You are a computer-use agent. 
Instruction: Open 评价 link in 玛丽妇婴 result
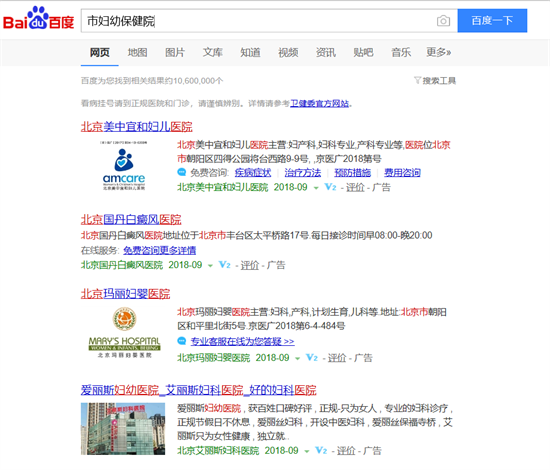tap(337, 358)
